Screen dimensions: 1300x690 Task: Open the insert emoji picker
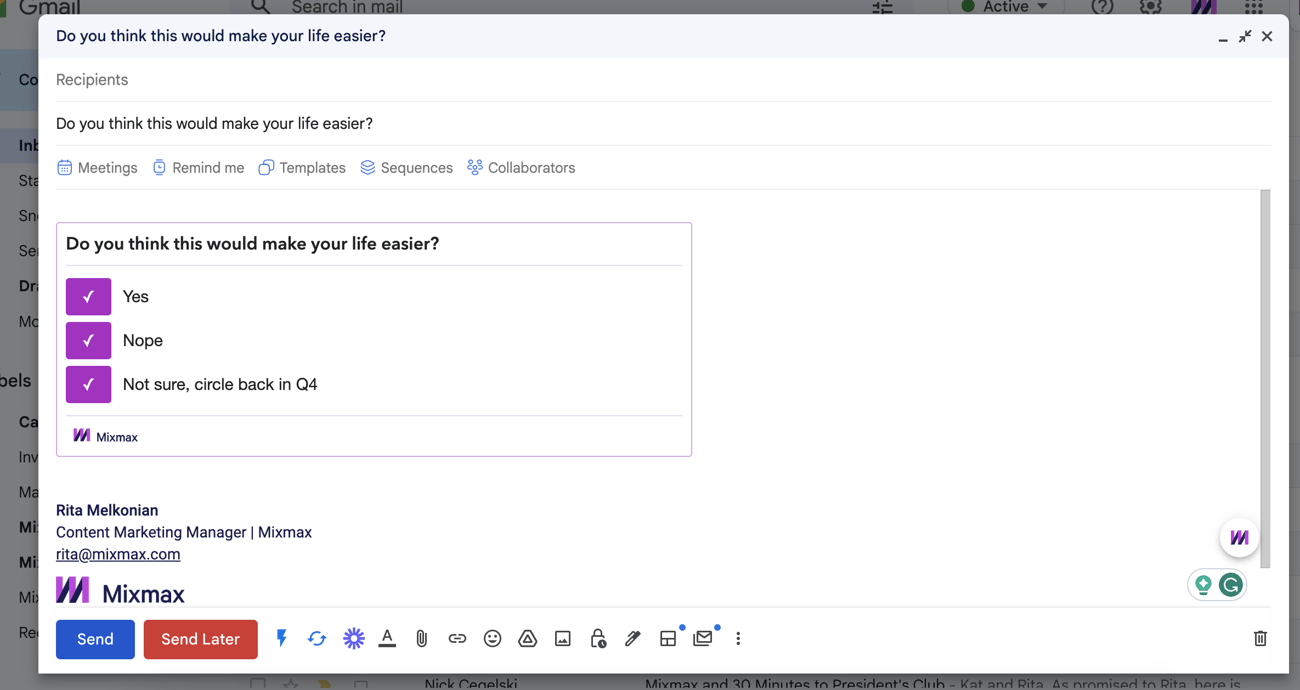coord(492,638)
